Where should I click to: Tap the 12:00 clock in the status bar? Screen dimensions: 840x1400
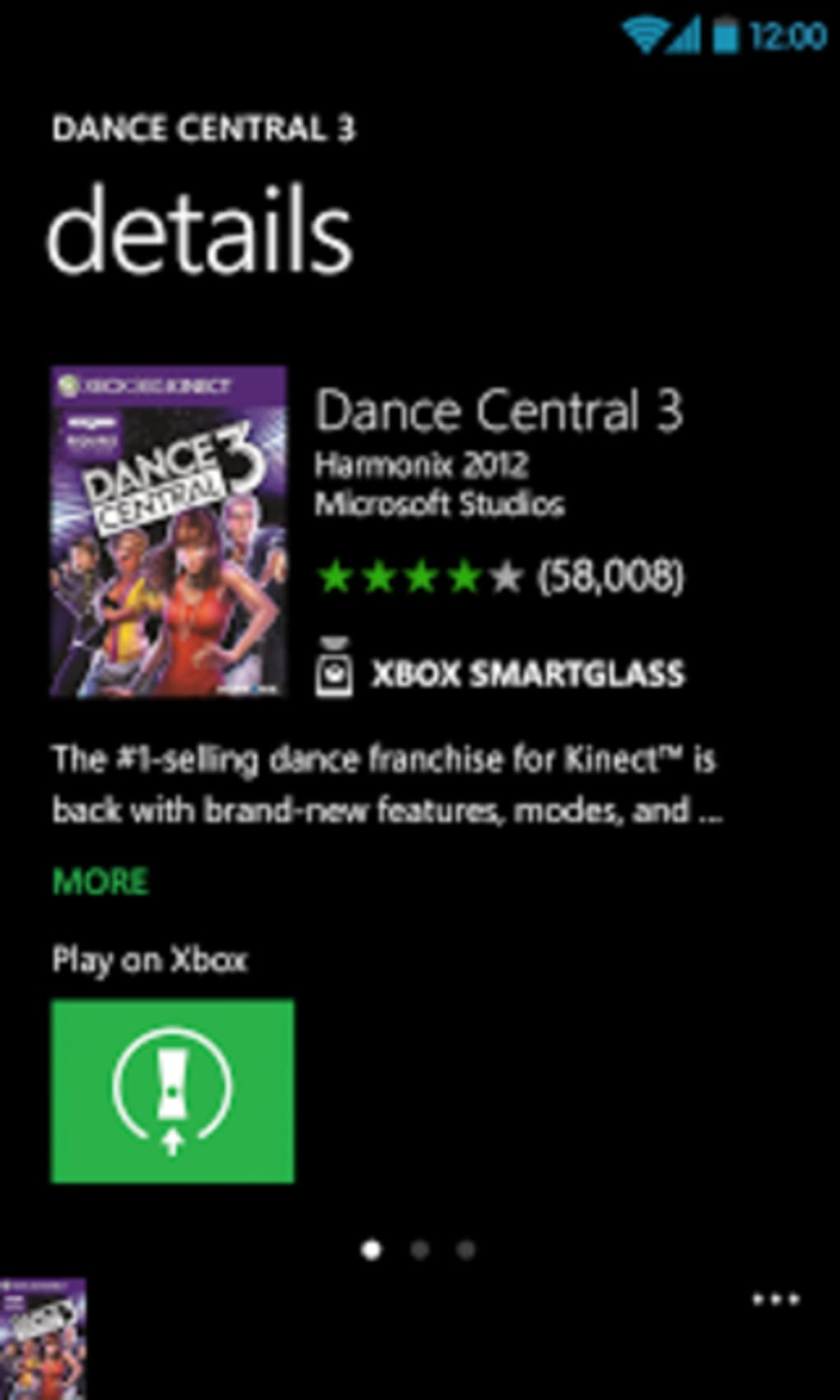(x=787, y=36)
